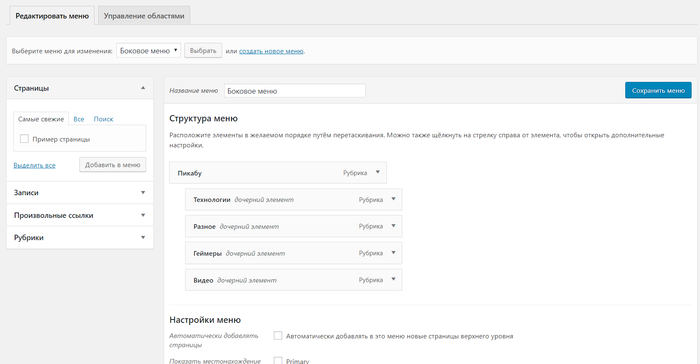Select the Самые свежие tab

[41, 119]
